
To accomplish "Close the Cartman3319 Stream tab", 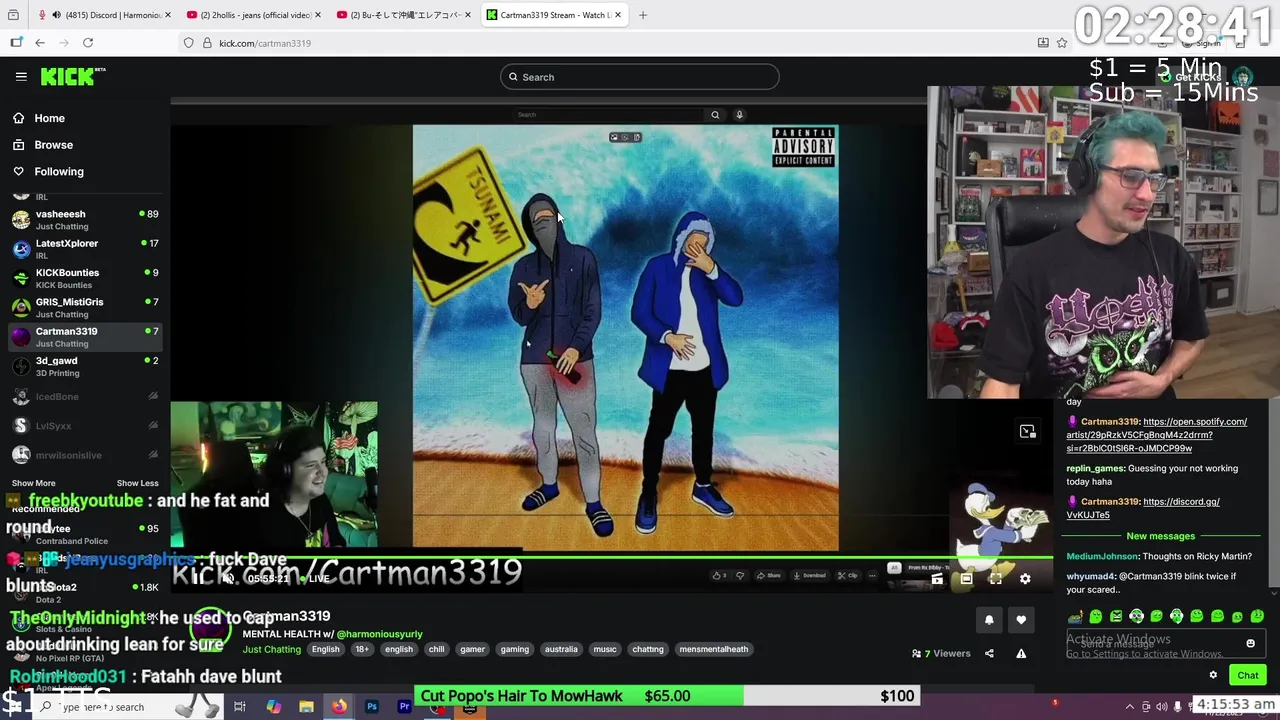I will (x=618, y=15).
